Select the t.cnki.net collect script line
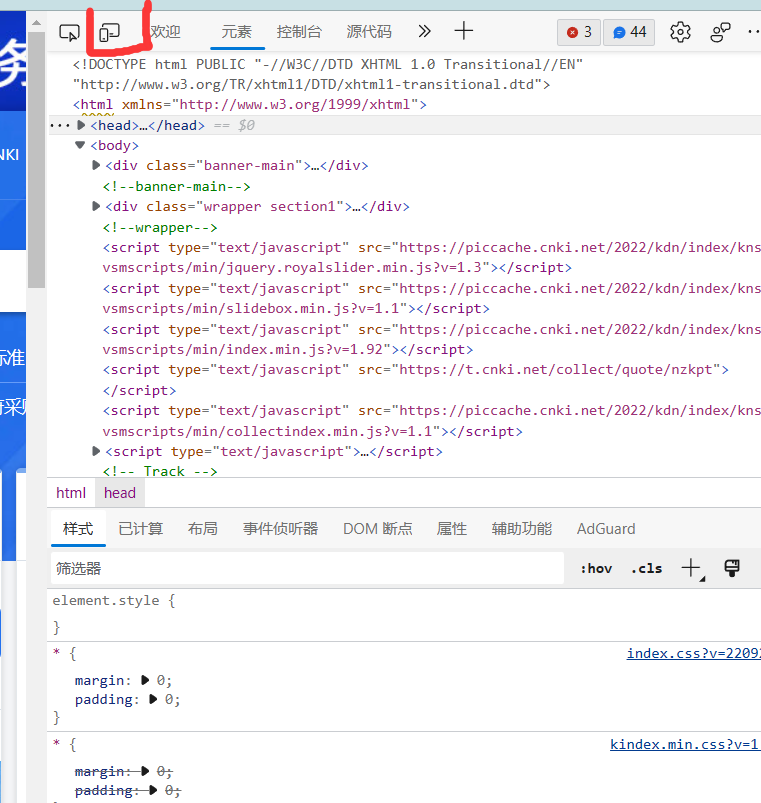Viewport: 761px width, 803px height. coord(415,380)
